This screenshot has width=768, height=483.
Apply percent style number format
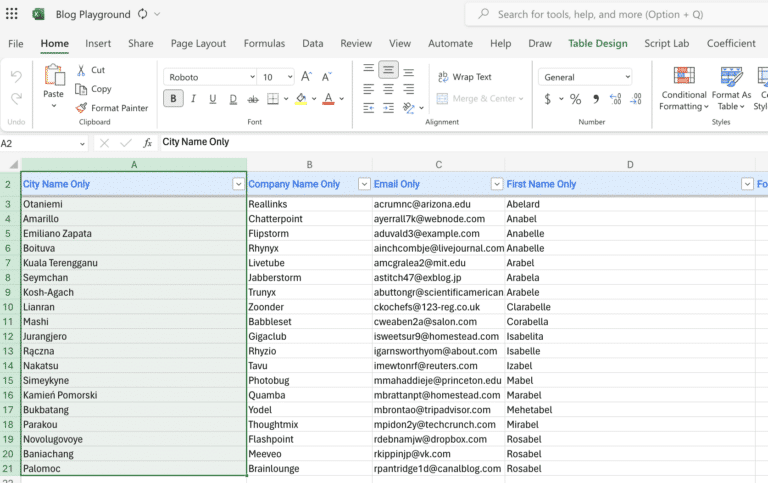(x=575, y=99)
